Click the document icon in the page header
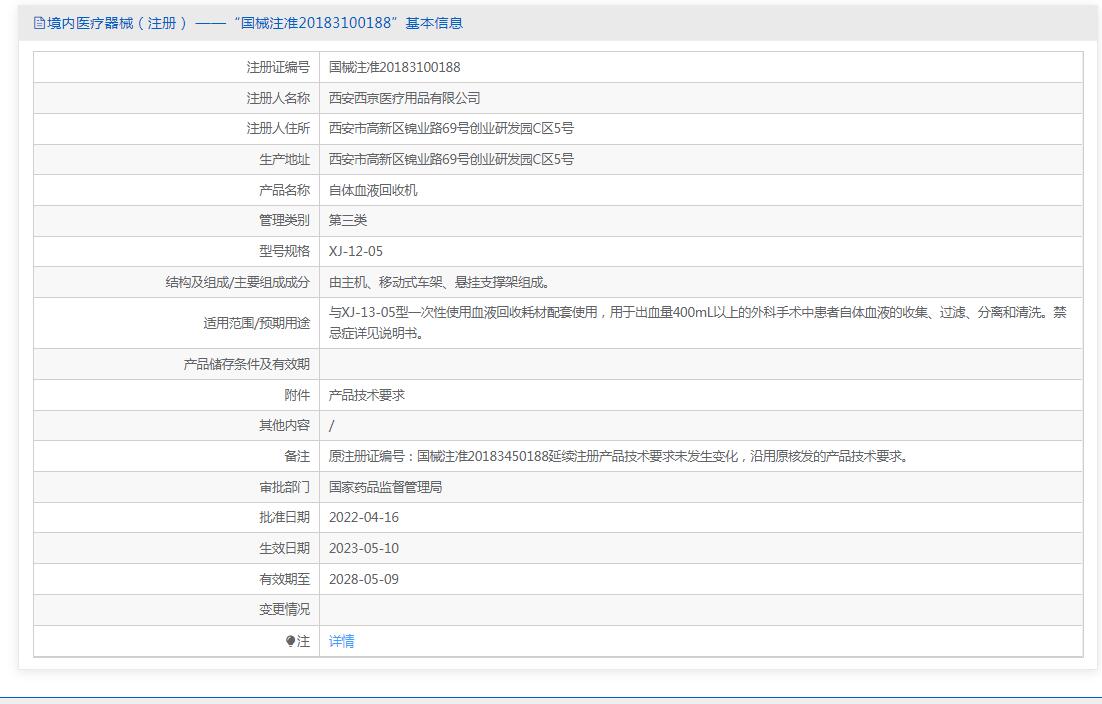1102x704 pixels. click(39, 23)
